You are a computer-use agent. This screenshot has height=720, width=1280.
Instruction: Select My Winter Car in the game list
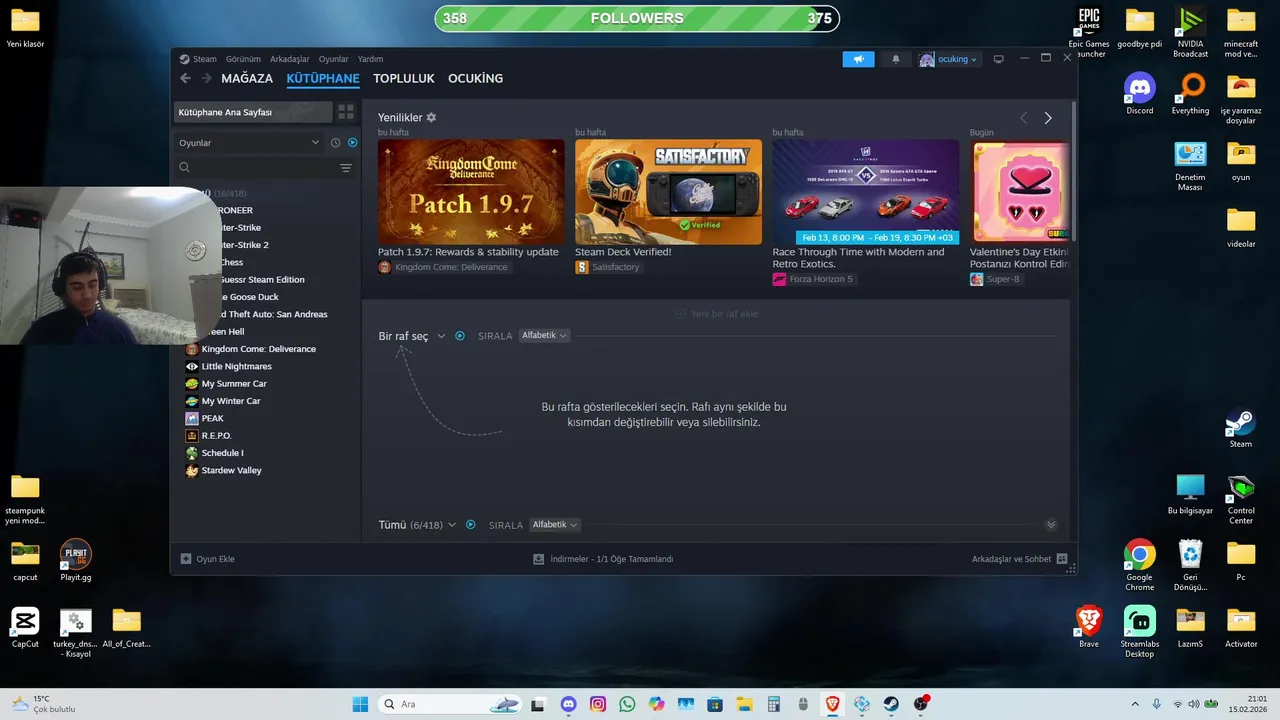(x=231, y=401)
